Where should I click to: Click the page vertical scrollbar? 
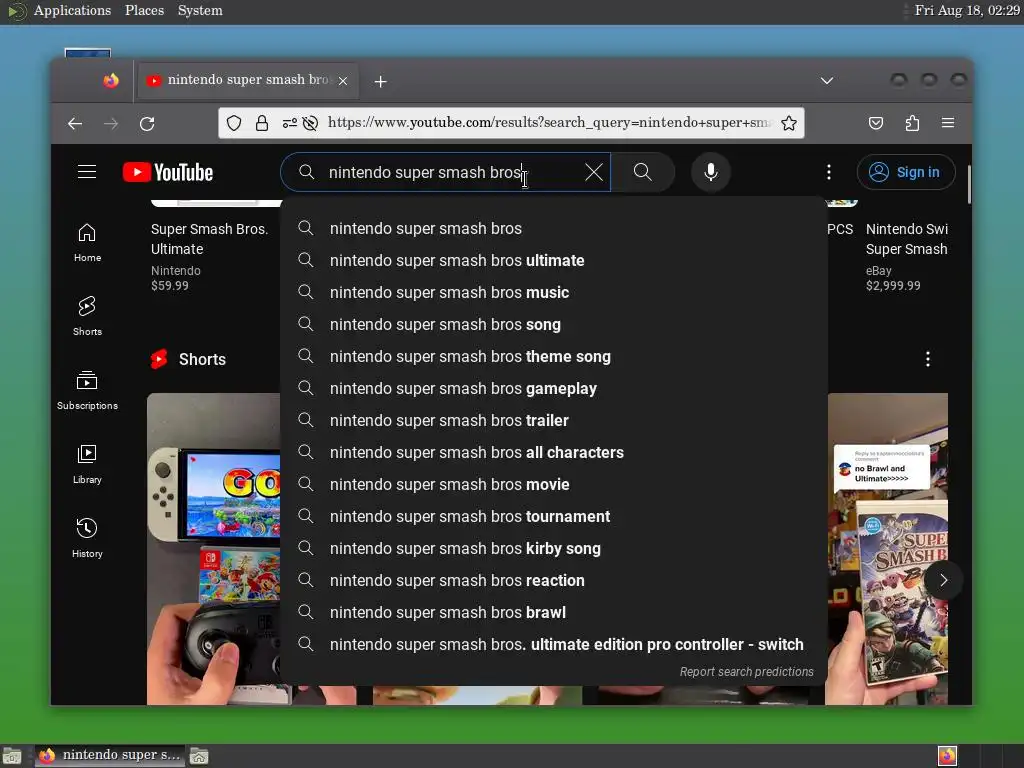click(x=968, y=184)
